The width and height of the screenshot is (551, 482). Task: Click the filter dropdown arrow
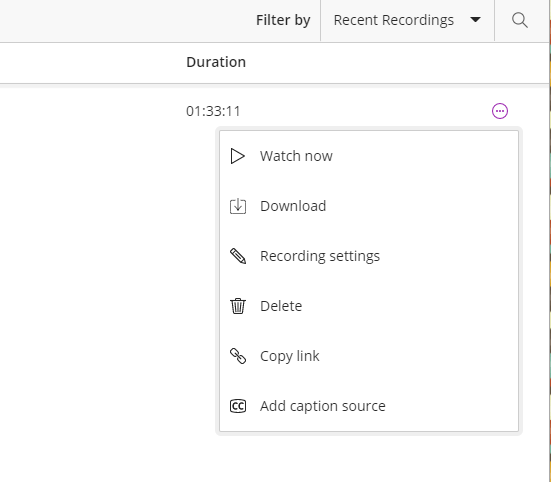point(475,20)
